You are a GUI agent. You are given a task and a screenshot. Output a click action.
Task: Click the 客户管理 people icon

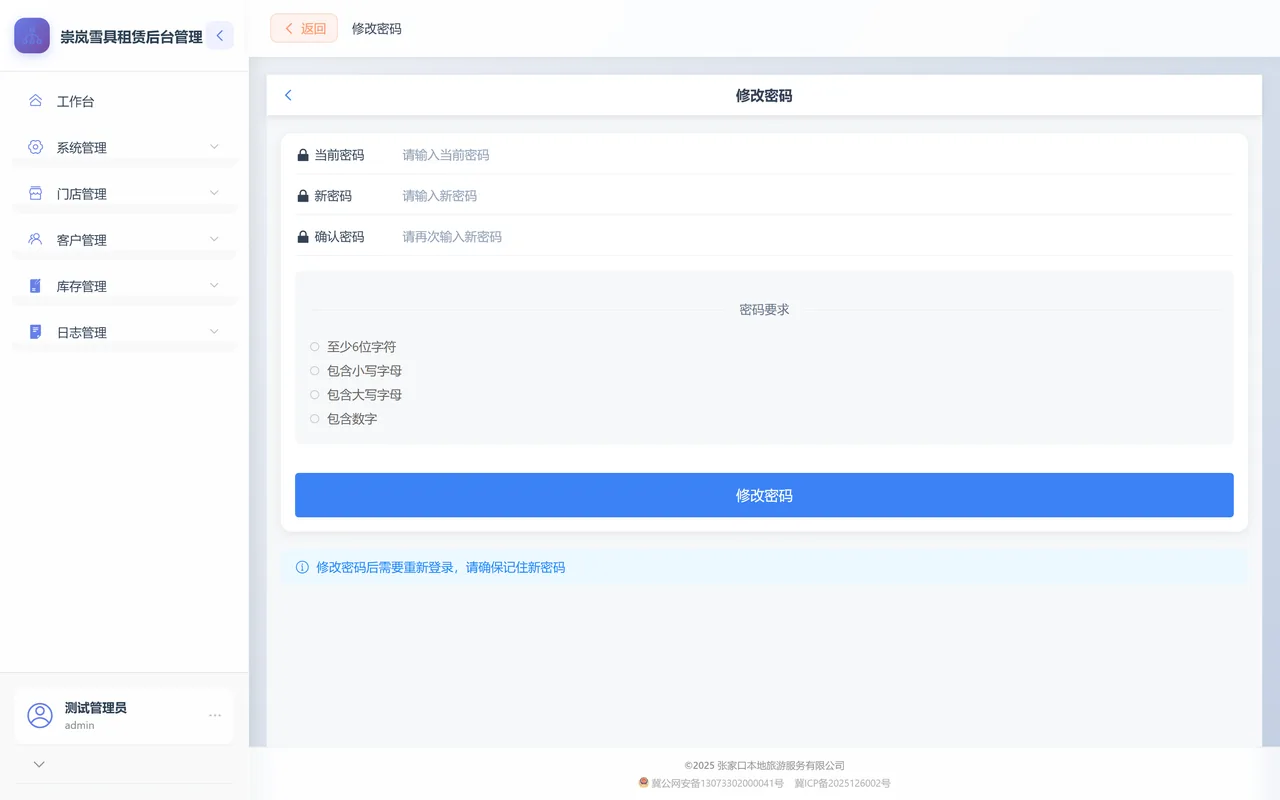pos(35,239)
